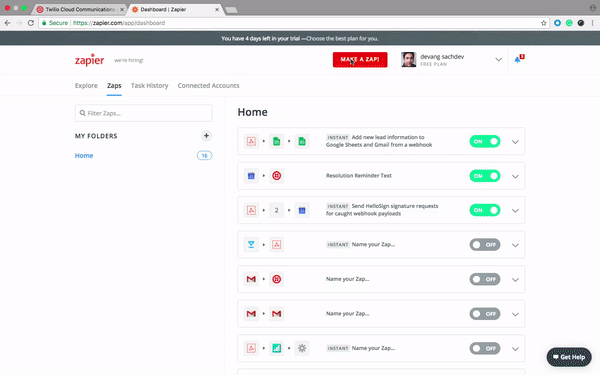Screen dimensions: 600x375
Task: Open the Task History tab
Action: (149, 85)
